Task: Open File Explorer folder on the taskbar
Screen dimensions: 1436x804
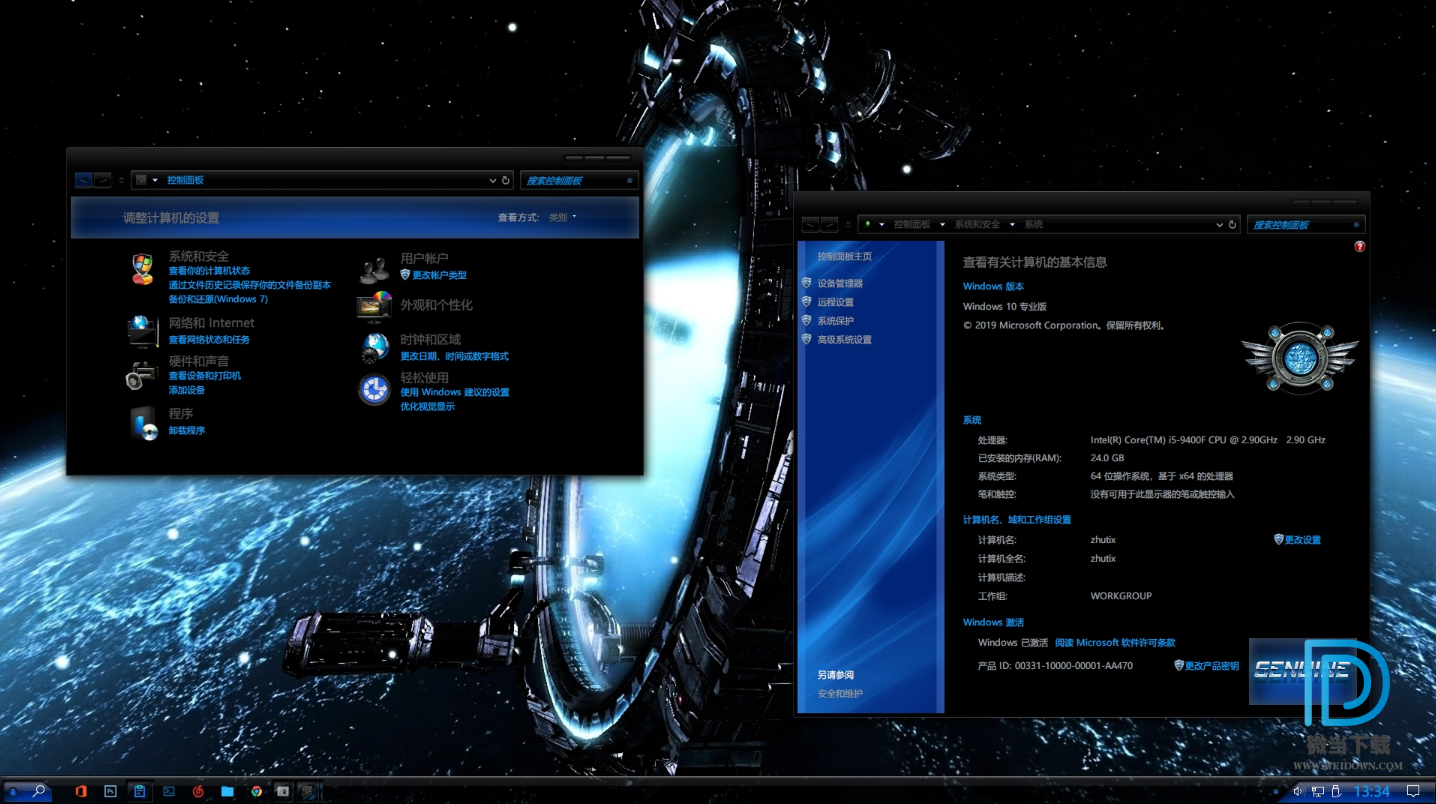Action: click(x=227, y=791)
